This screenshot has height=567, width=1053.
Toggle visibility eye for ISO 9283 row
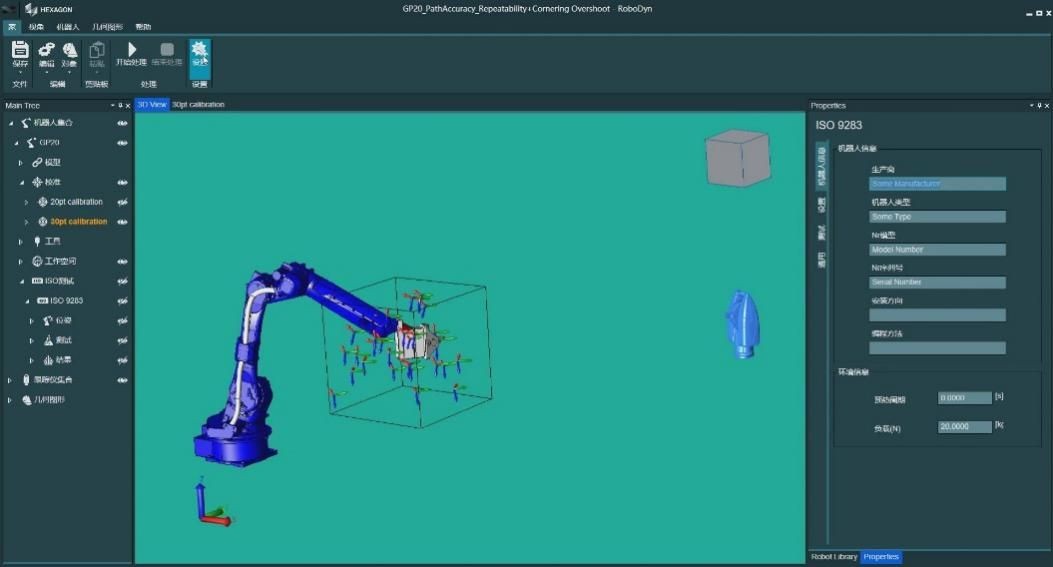click(x=122, y=301)
